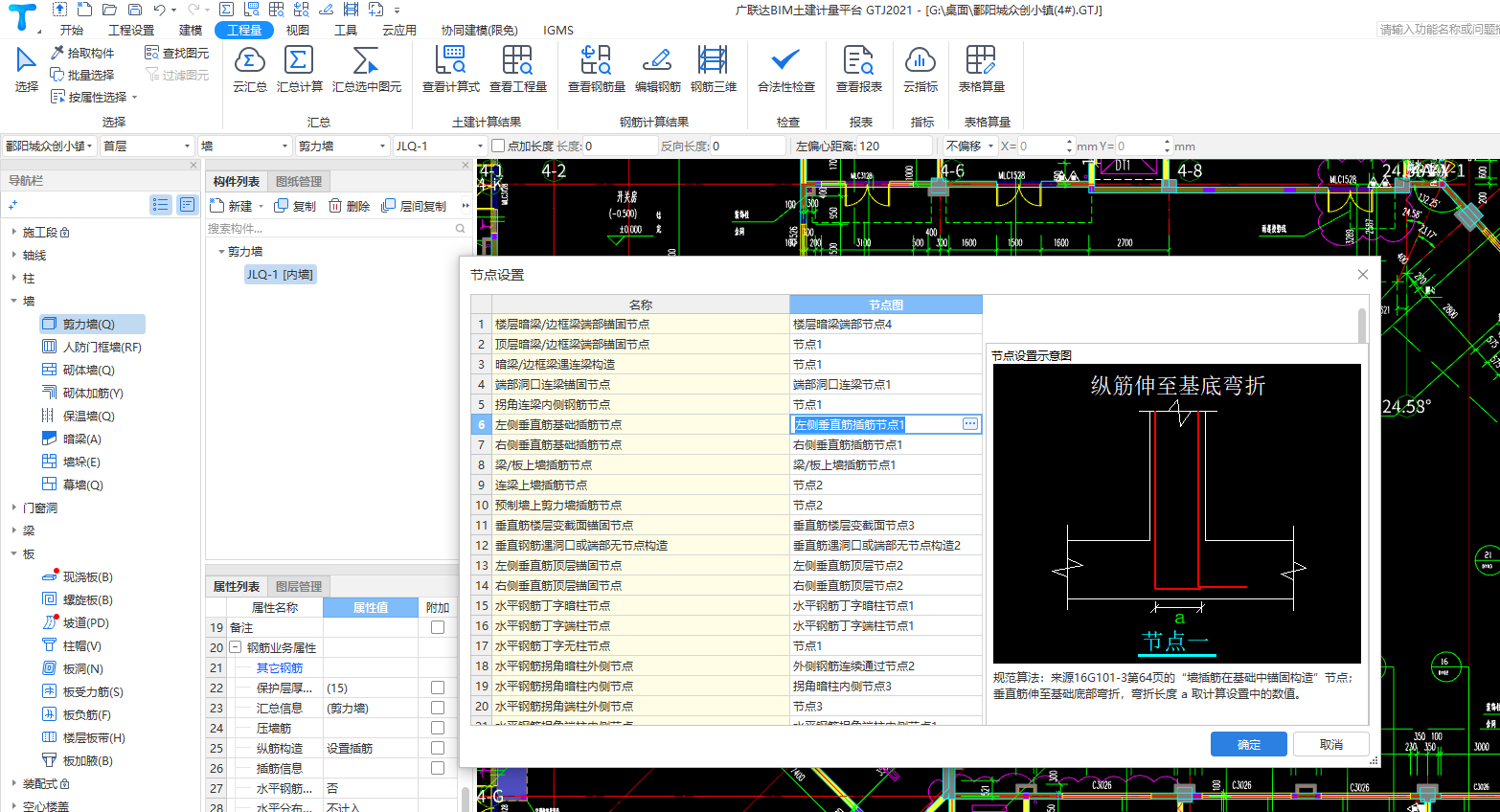Open the 首层 floor dropdown
The image size is (1500, 812).
point(147,146)
